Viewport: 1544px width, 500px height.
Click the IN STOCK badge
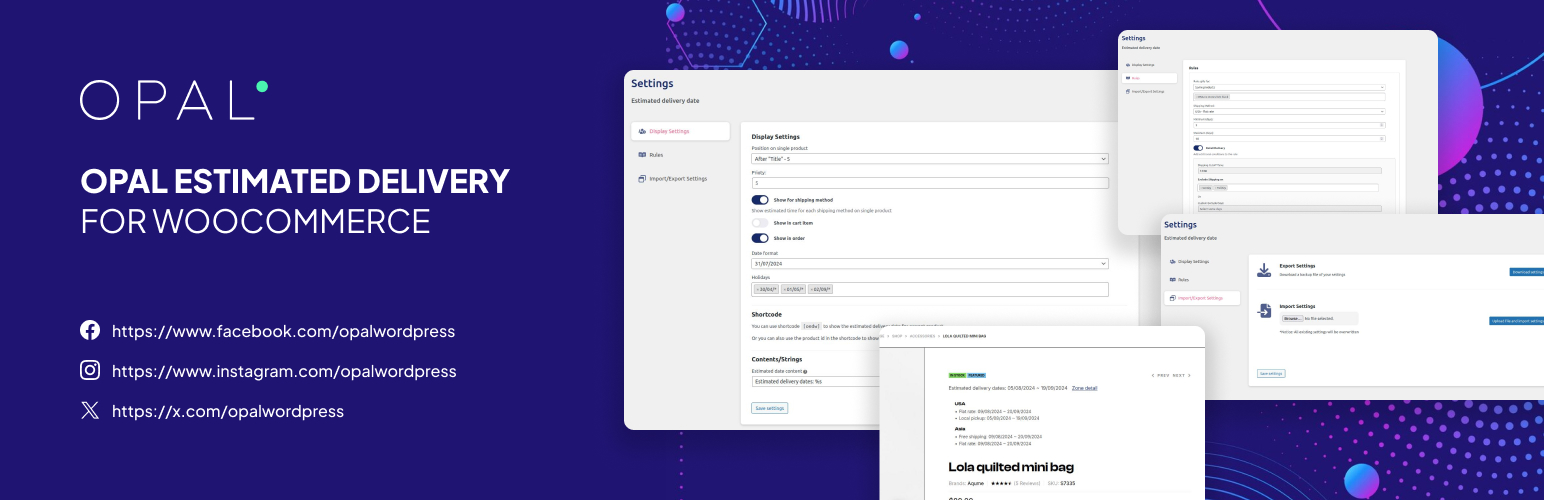[x=956, y=375]
